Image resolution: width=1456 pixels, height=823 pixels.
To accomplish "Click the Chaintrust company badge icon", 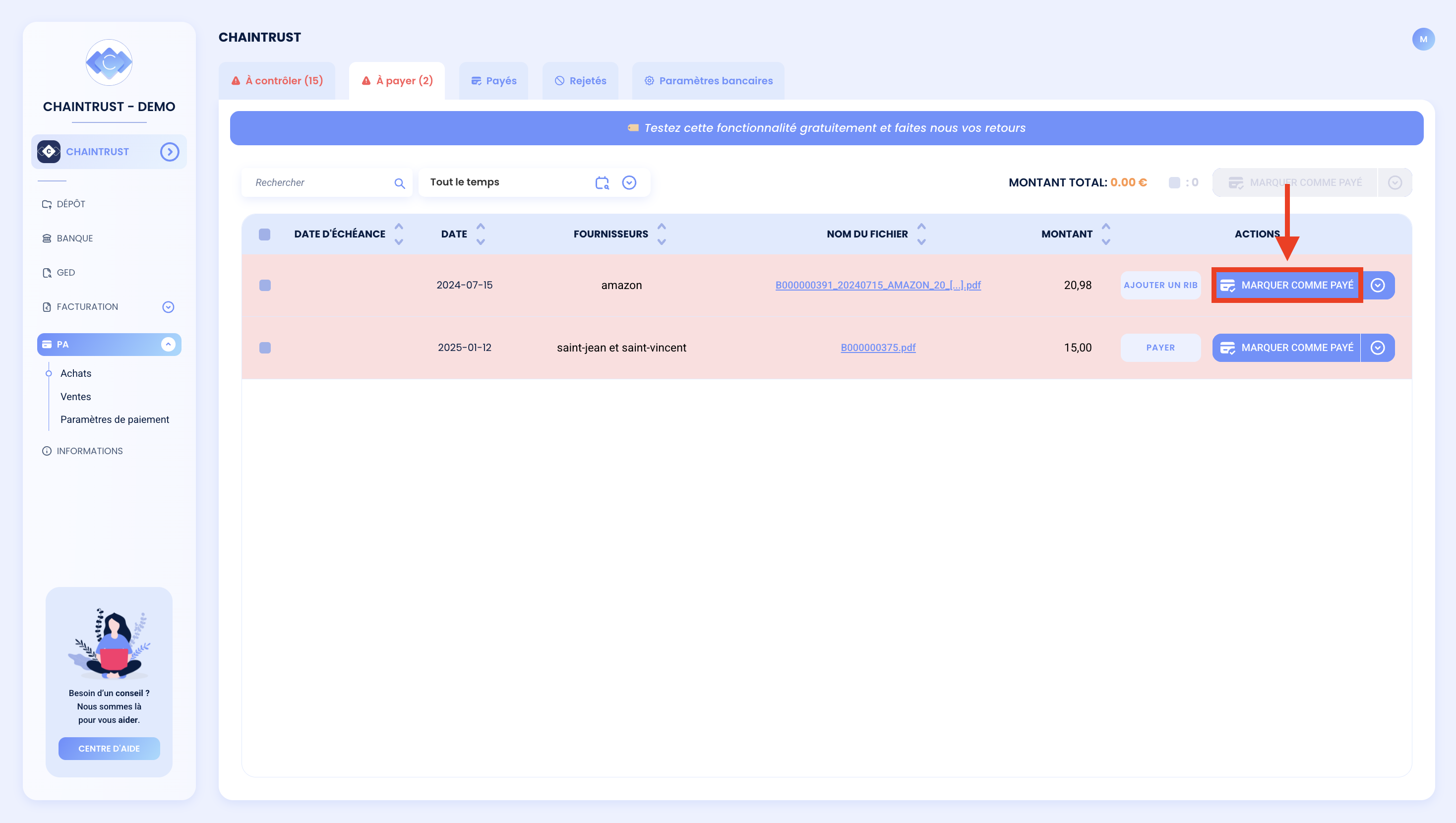I will click(49, 152).
